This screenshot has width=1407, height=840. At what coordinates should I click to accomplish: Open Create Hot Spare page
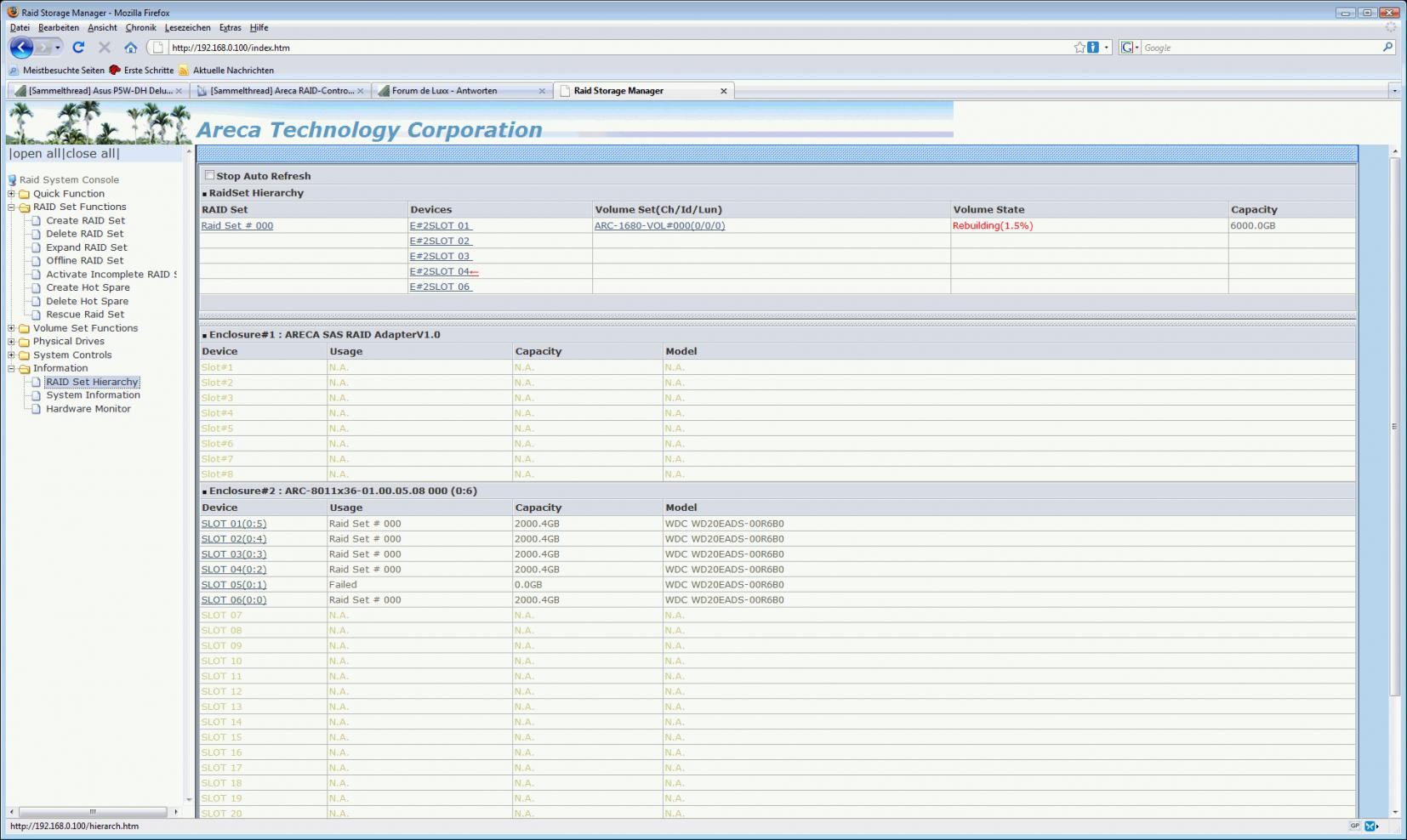tap(88, 287)
